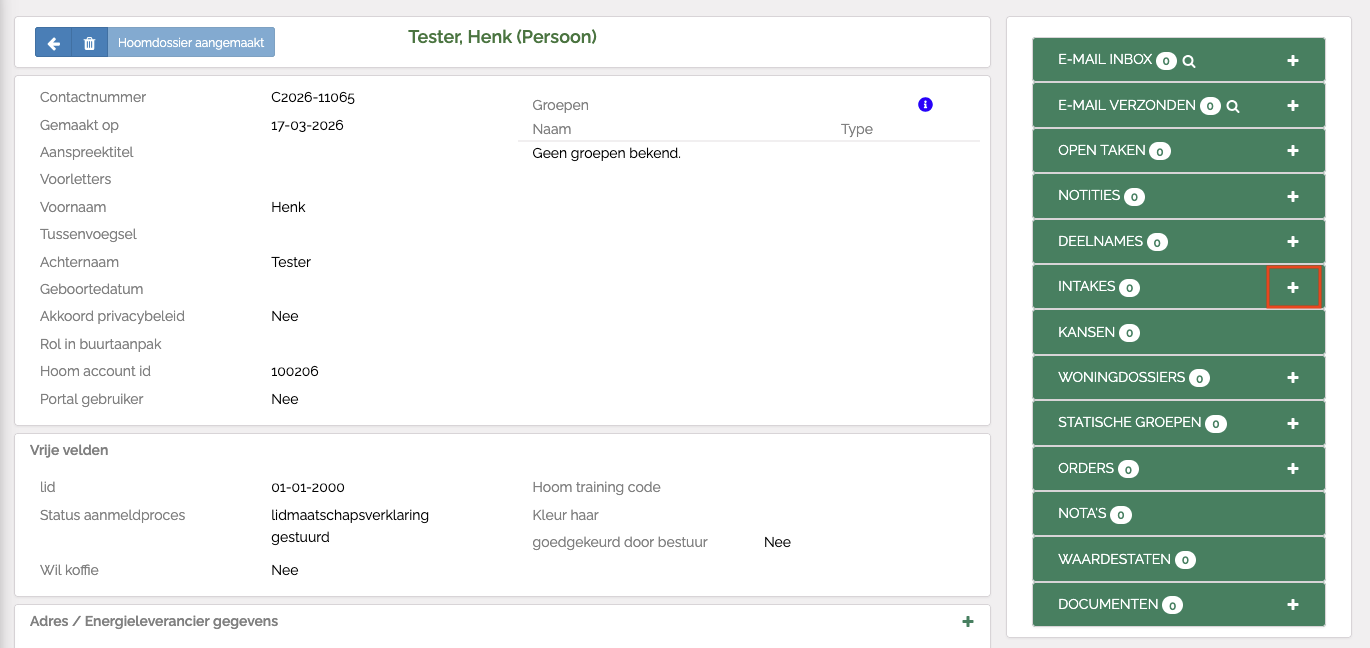The width and height of the screenshot is (1370, 648).
Task: Click the trash delete icon
Action: 89,43
